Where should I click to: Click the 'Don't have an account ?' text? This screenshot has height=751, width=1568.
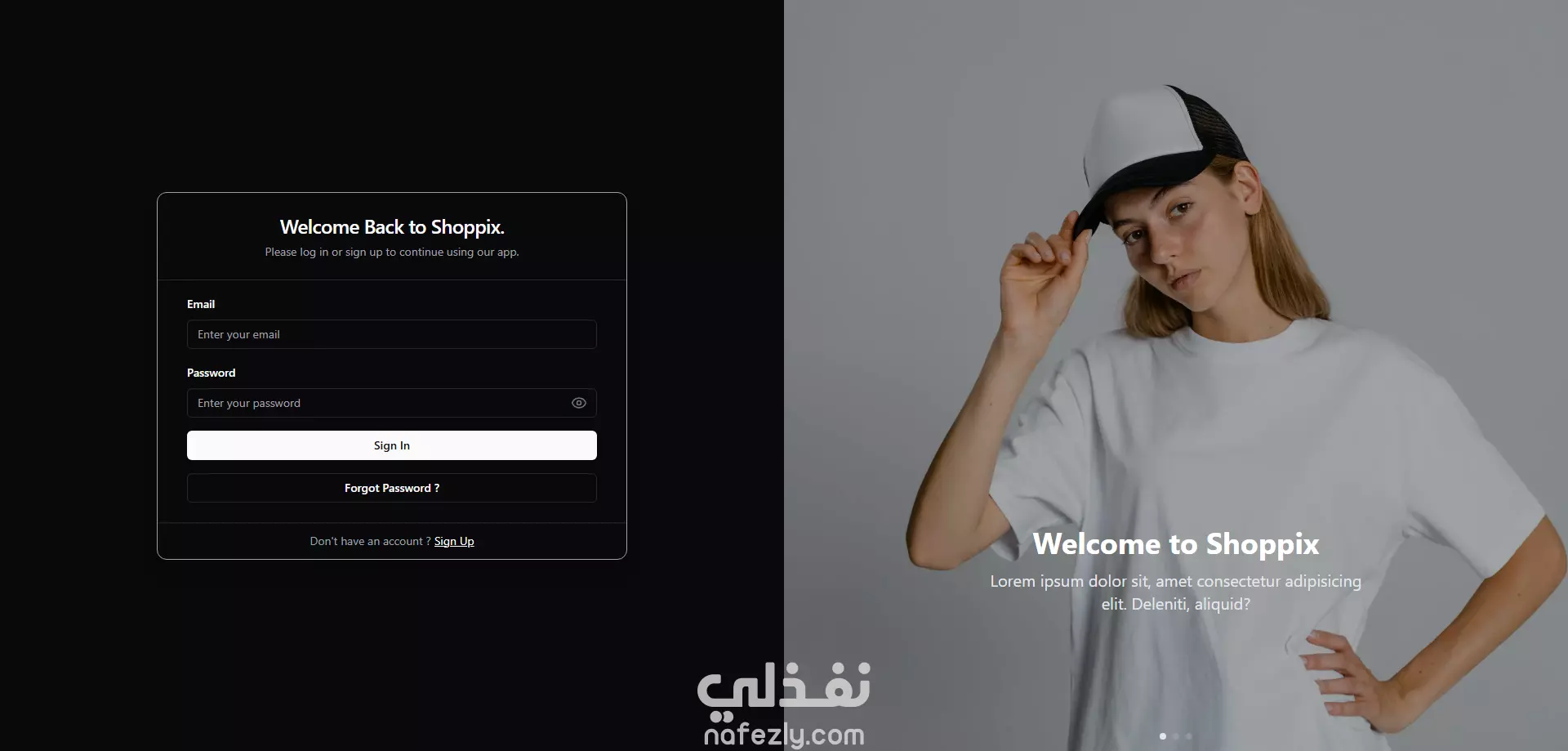(x=370, y=541)
